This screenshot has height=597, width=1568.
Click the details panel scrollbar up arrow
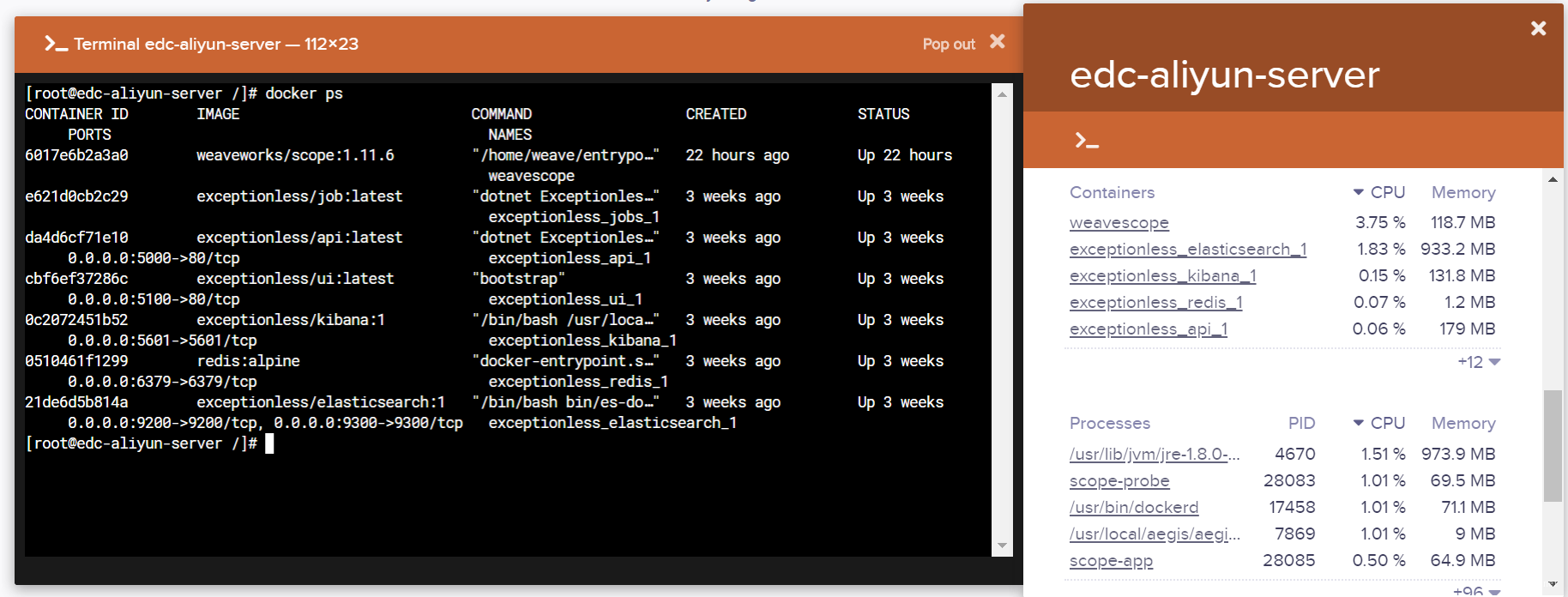tap(1553, 179)
